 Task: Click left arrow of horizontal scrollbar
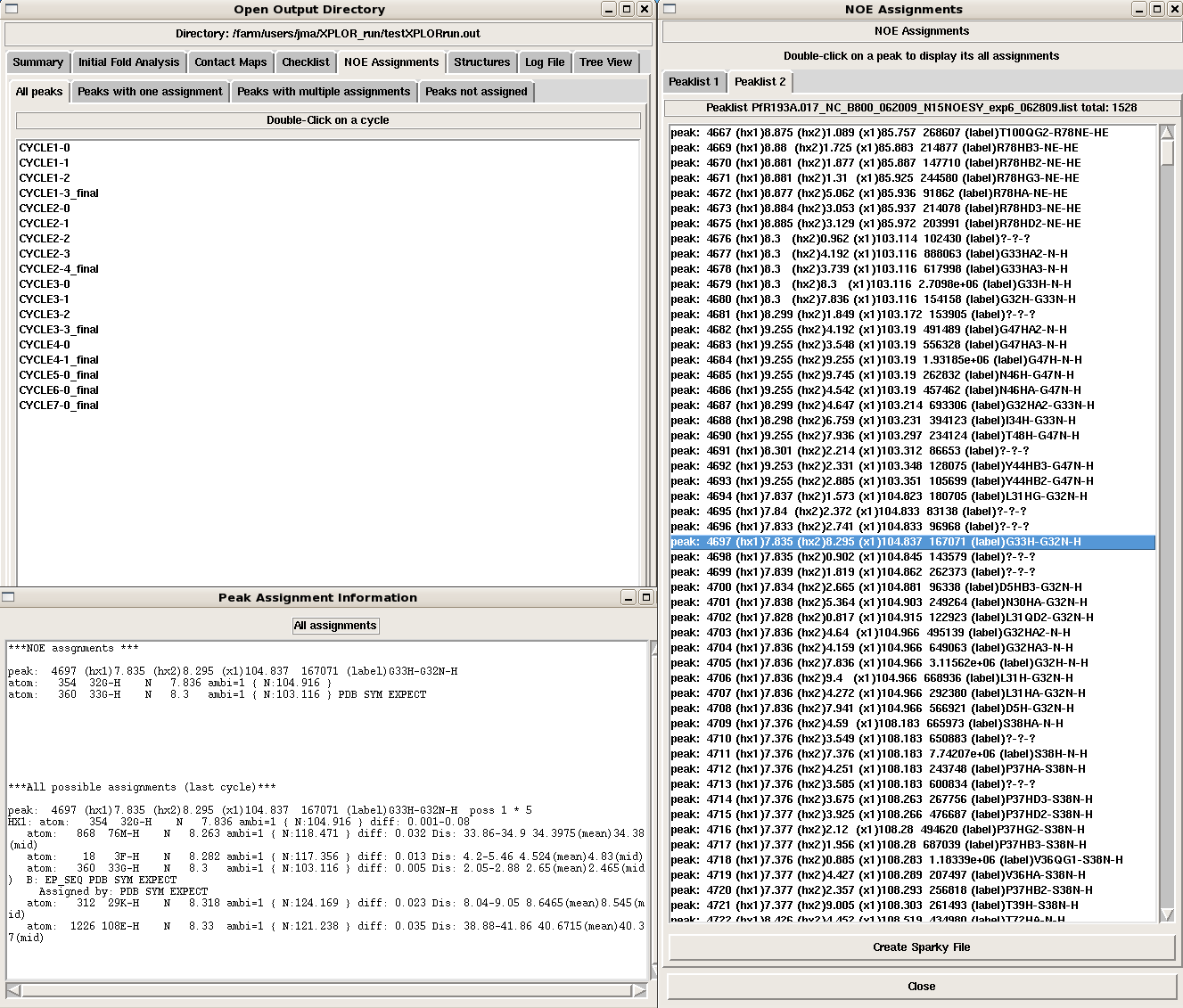[13, 990]
